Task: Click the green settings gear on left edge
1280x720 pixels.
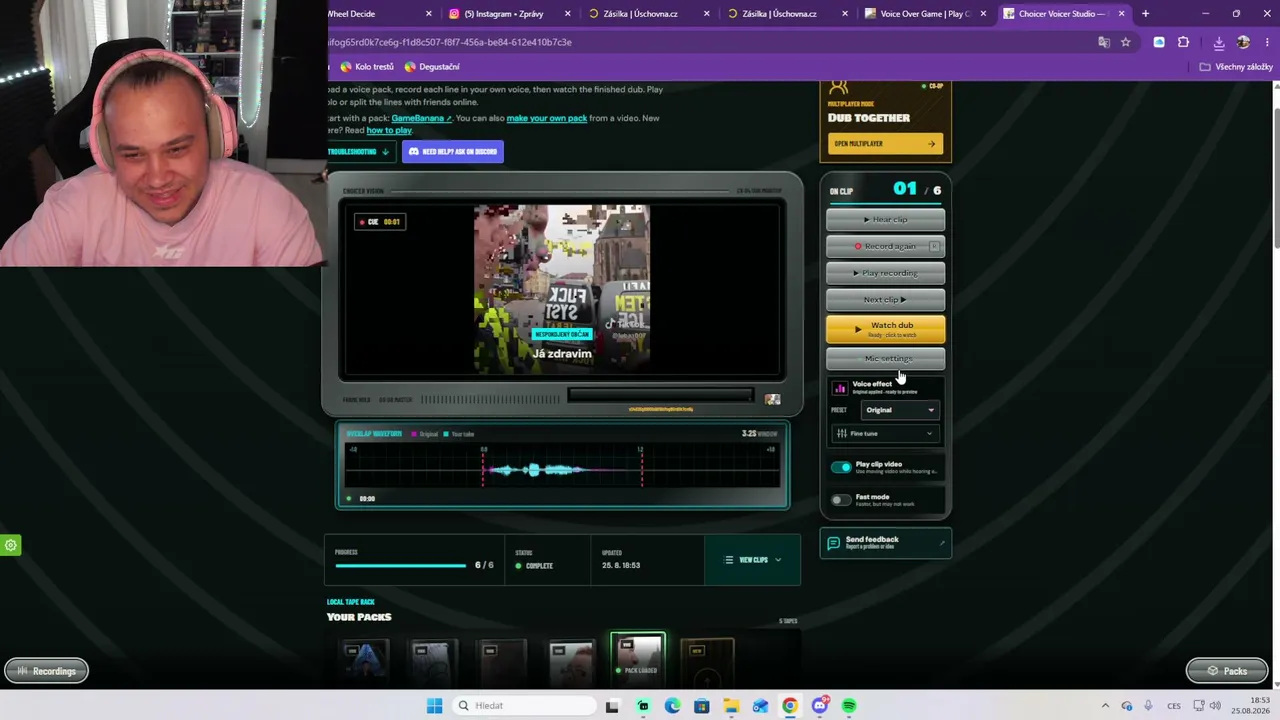Action: (x=11, y=545)
